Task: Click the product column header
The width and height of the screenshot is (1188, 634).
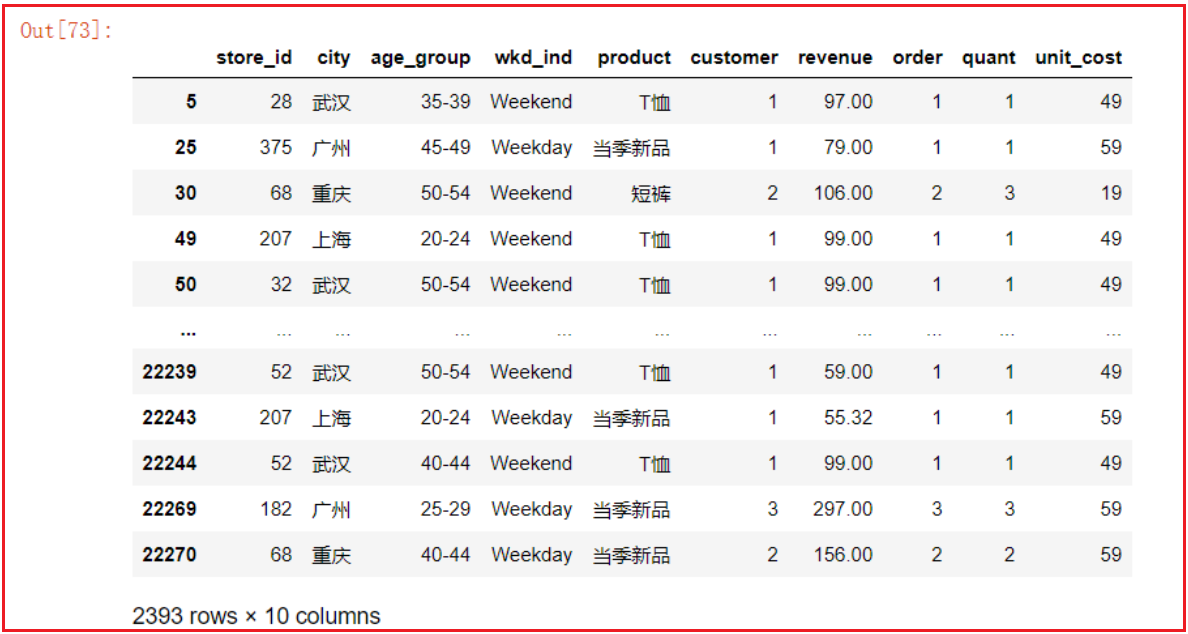Action: pyautogui.click(x=634, y=58)
